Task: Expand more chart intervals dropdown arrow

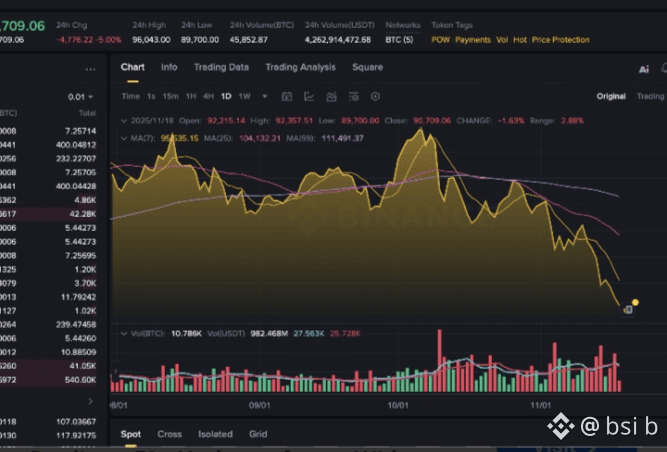Action: (x=265, y=97)
